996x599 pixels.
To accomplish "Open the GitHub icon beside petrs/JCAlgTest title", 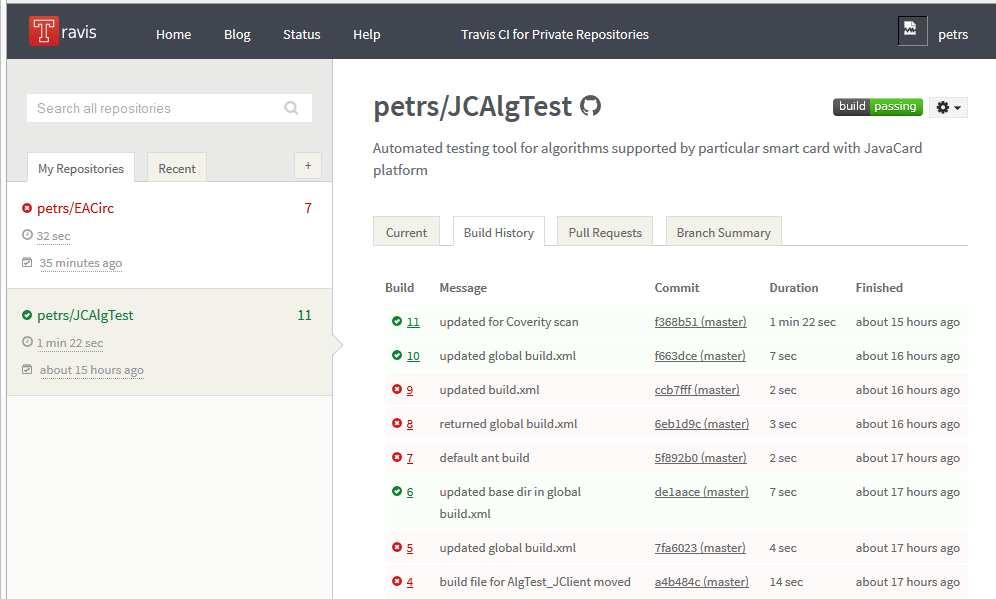I will coord(590,106).
